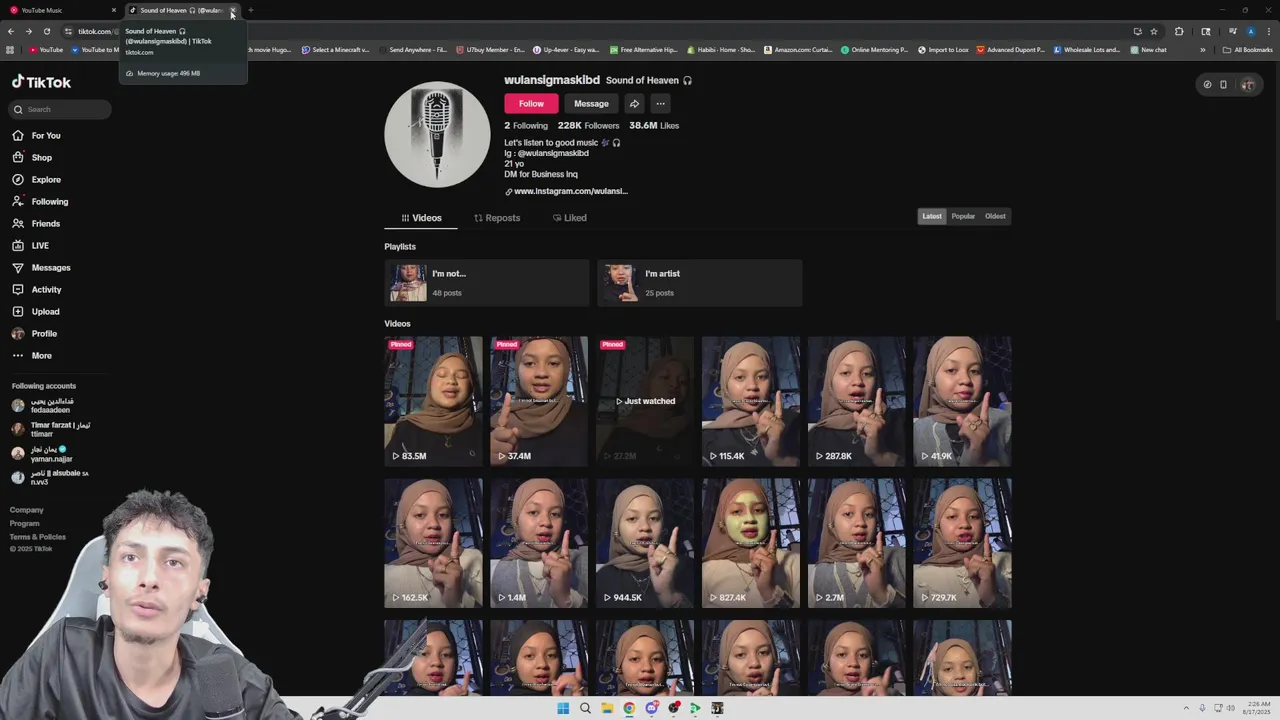Sort videos by Latest
The width and height of the screenshot is (1280, 720).
[x=932, y=216]
